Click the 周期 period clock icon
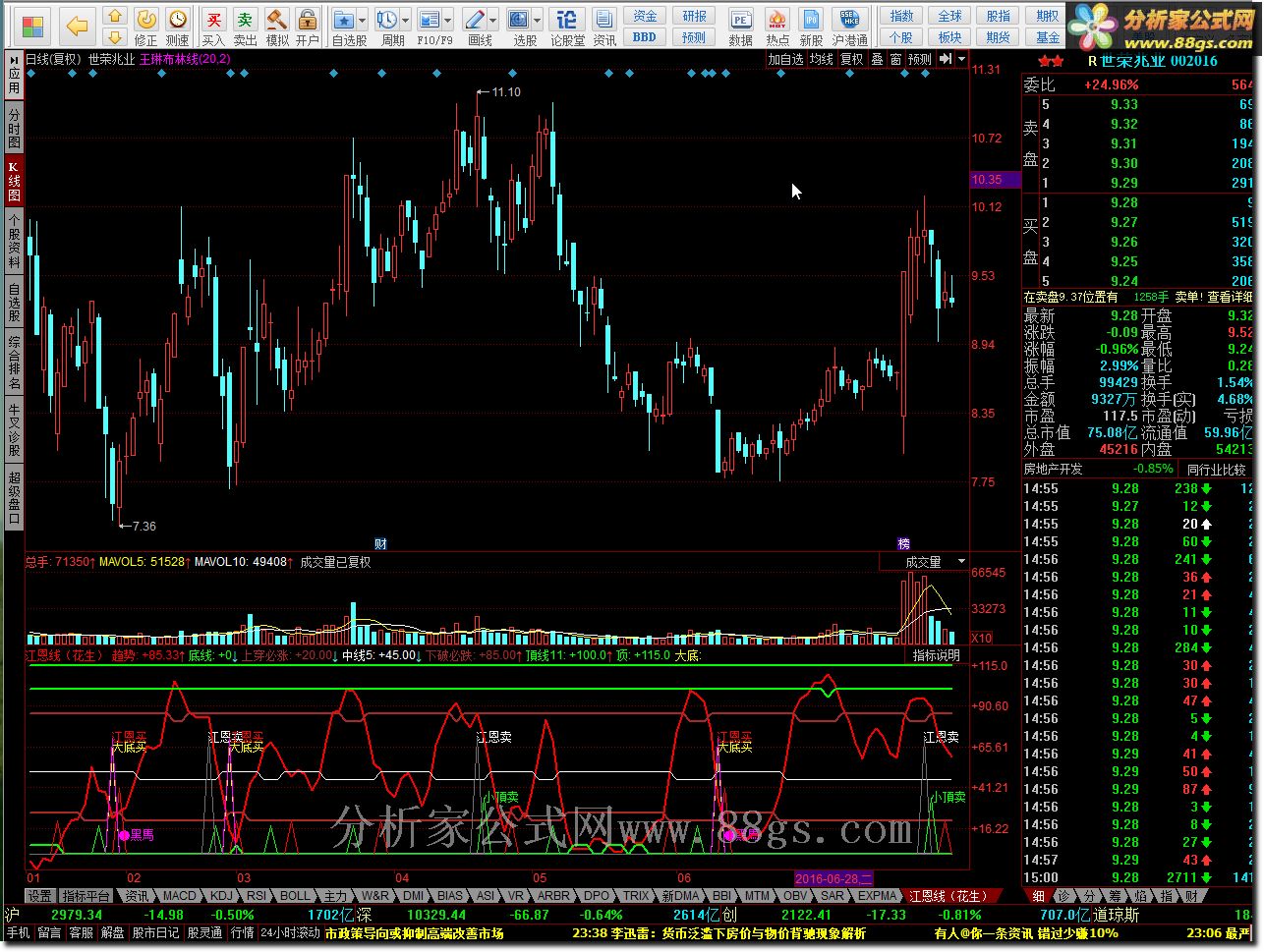Image resolution: width=1264 pixels, height=952 pixels. click(386, 20)
